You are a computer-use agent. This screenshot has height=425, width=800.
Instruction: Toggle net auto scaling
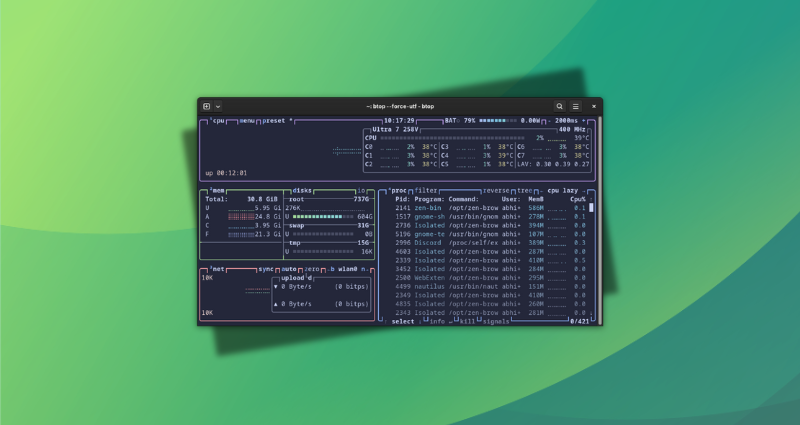point(289,269)
